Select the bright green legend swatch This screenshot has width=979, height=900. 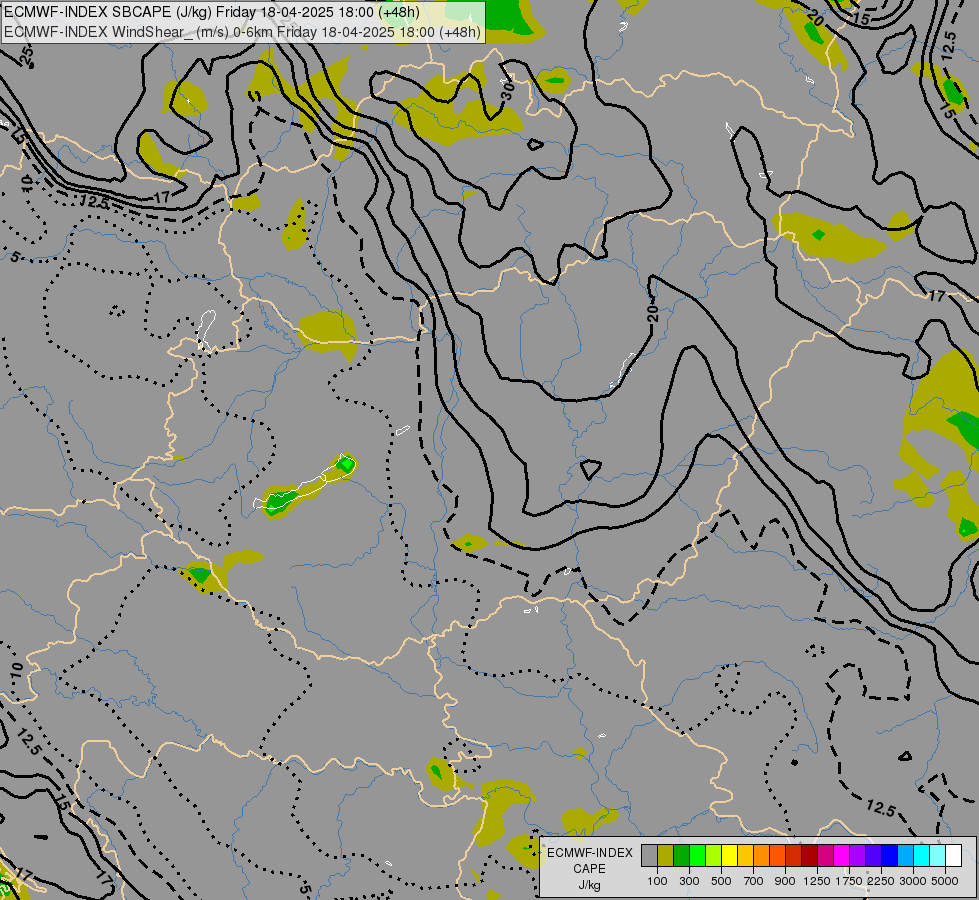tap(697, 855)
